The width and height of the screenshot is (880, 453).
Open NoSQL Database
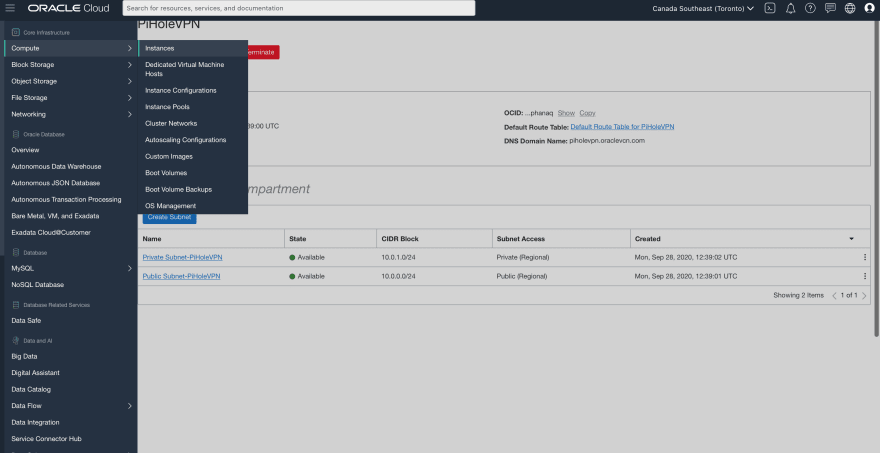[38, 285]
